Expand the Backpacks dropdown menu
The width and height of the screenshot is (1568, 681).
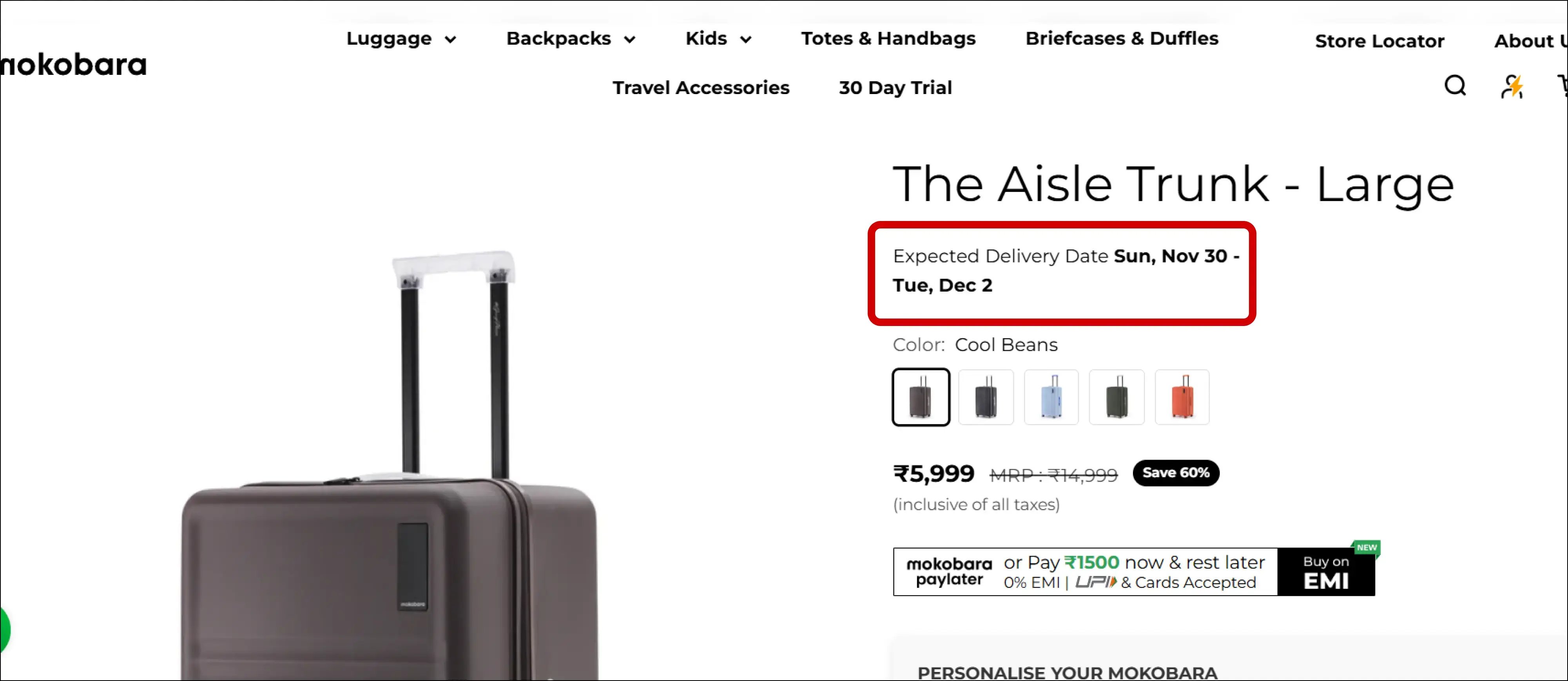point(570,39)
